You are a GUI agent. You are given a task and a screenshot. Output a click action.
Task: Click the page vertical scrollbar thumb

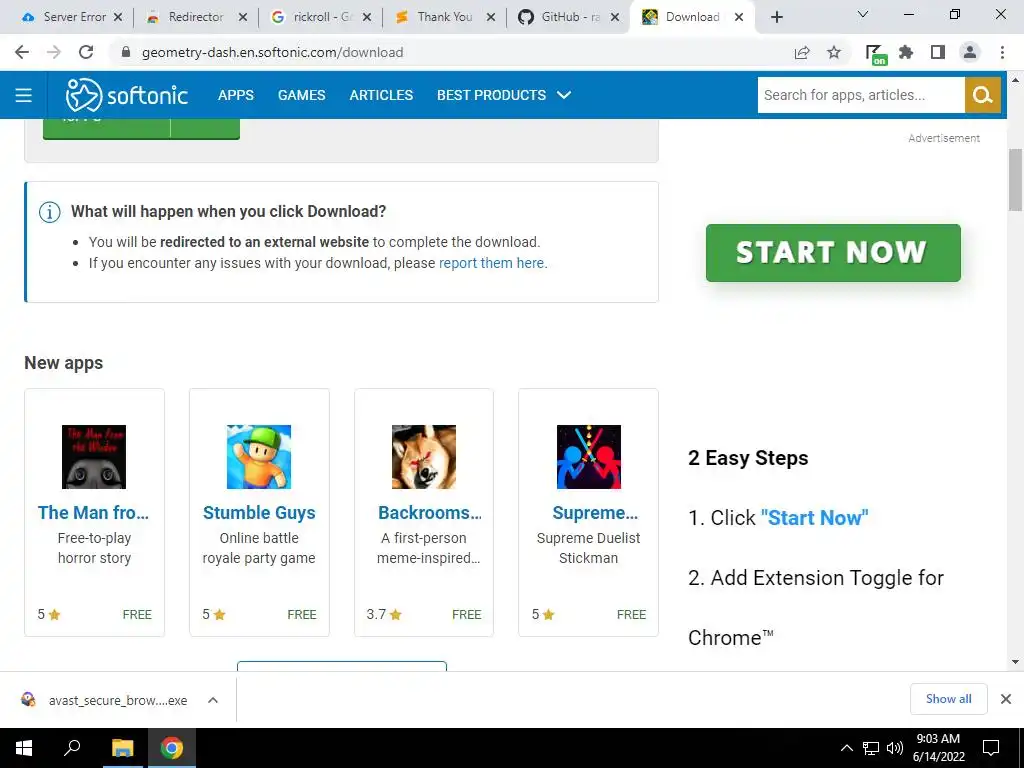[x=1015, y=180]
